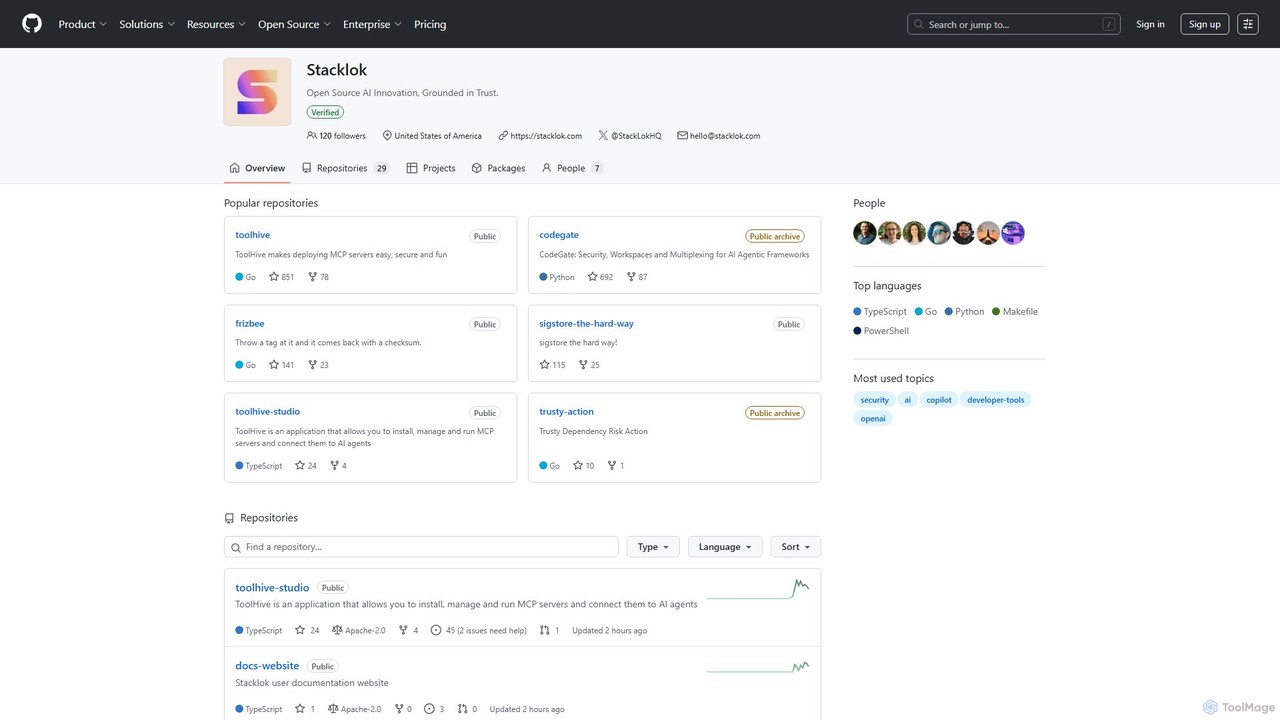This screenshot has width=1280, height=720.
Task: Click the 120 followers link
Action: point(336,136)
